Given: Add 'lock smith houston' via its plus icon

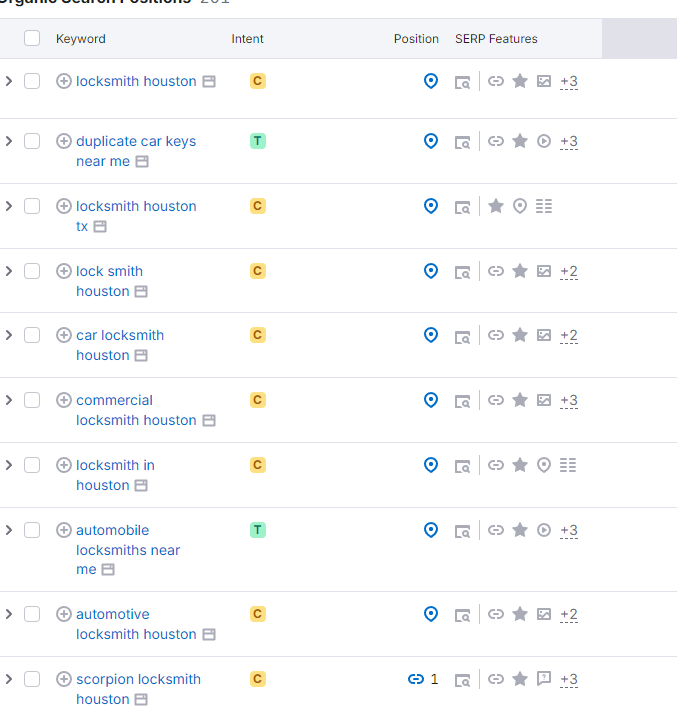Looking at the screenshot, I should point(63,271).
